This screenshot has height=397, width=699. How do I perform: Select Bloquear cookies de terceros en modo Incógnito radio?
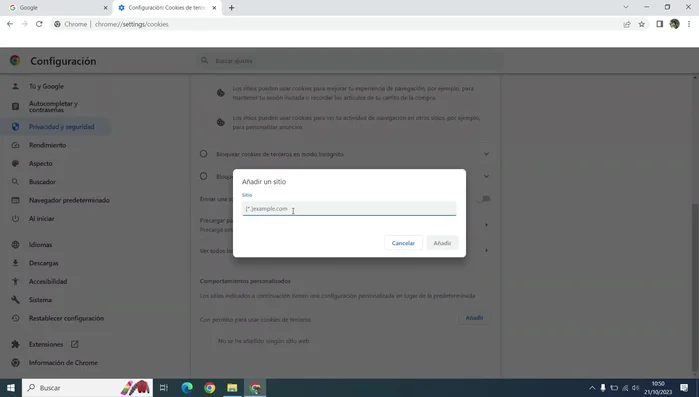(203, 154)
